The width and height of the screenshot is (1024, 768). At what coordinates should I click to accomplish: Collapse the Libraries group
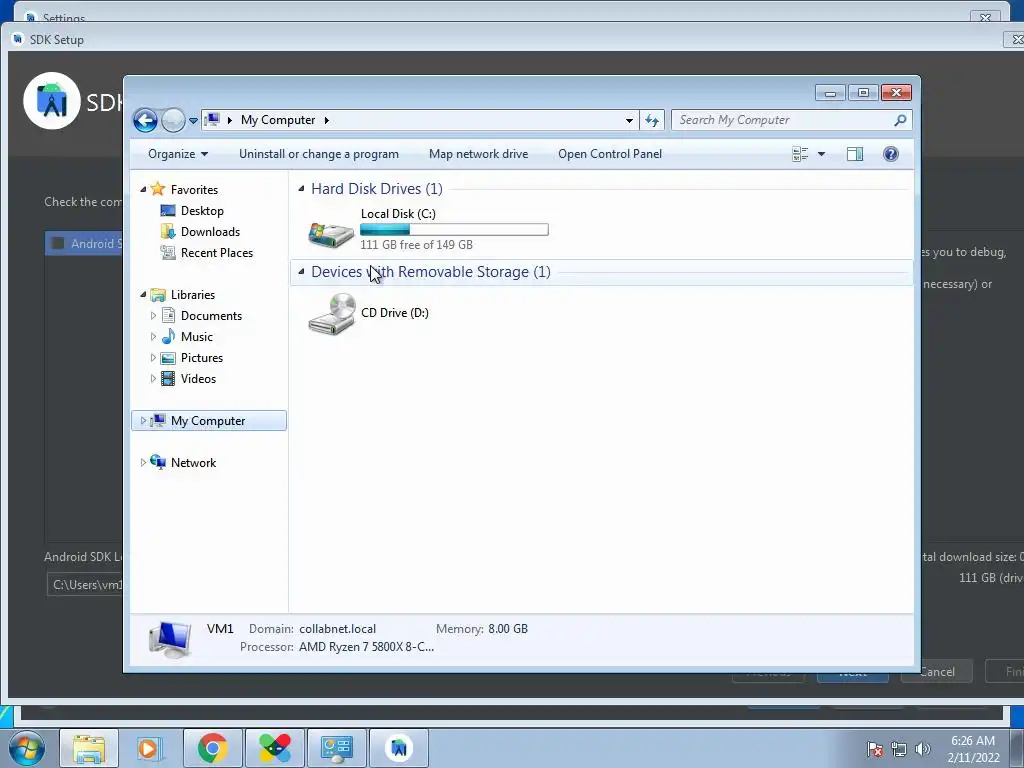coord(144,295)
